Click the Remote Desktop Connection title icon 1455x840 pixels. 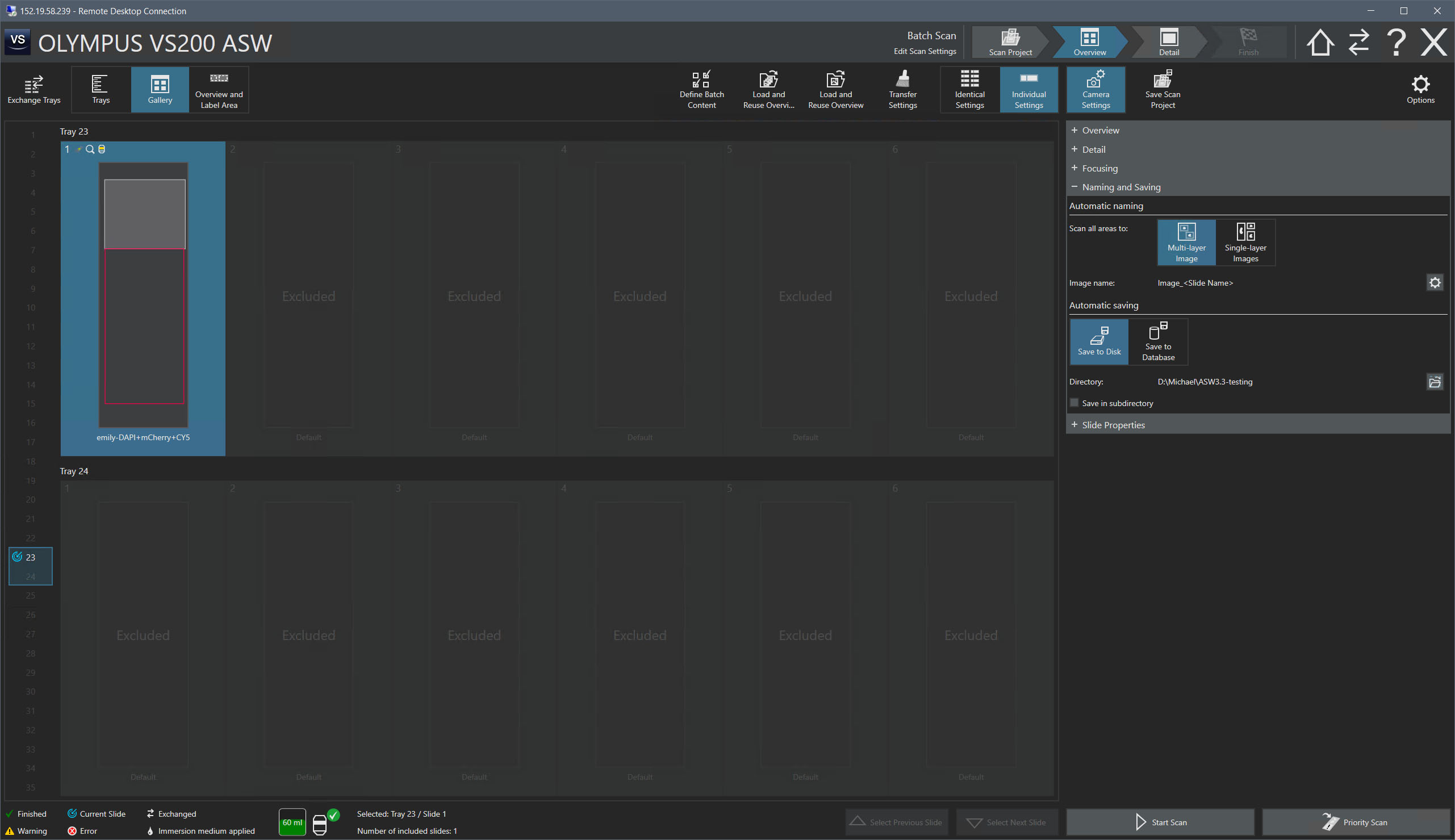click(x=11, y=11)
